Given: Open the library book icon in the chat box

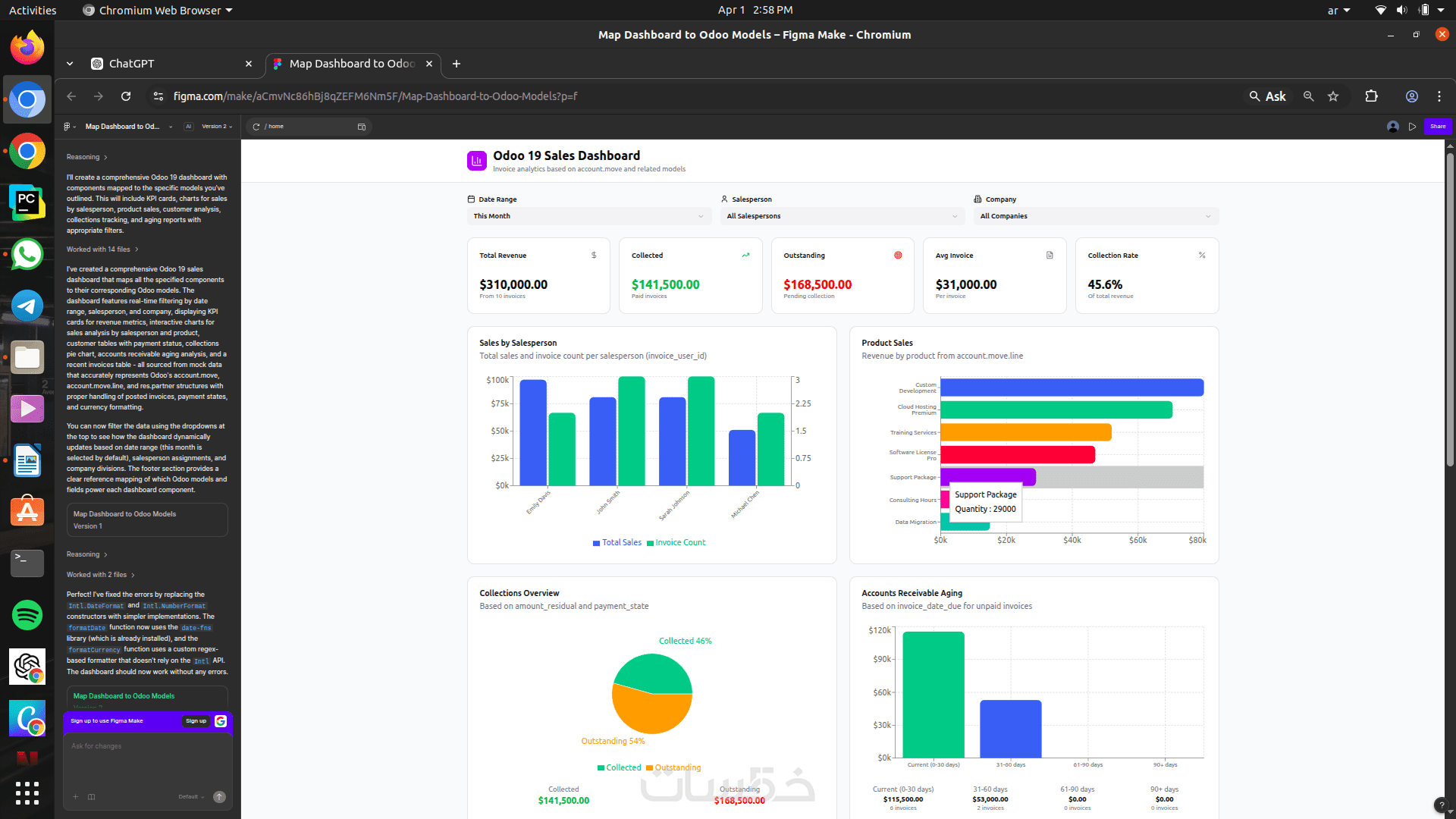Looking at the screenshot, I should (x=92, y=797).
